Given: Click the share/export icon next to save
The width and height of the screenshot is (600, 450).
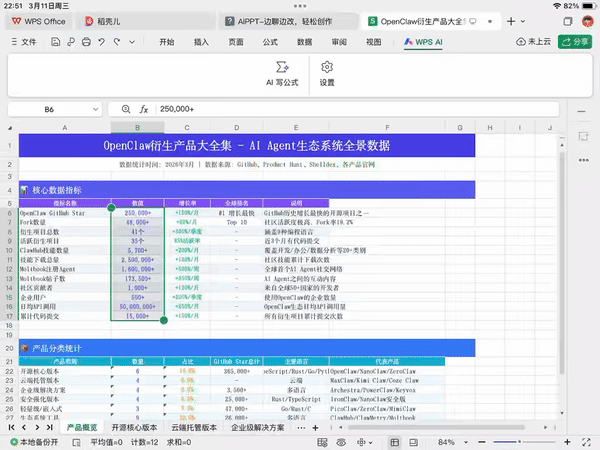Looking at the screenshot, I should click(x=71, y=42).
